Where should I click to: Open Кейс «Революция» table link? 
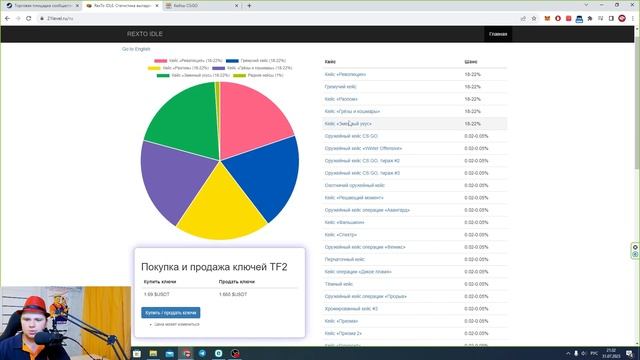[x=345, y=74]
